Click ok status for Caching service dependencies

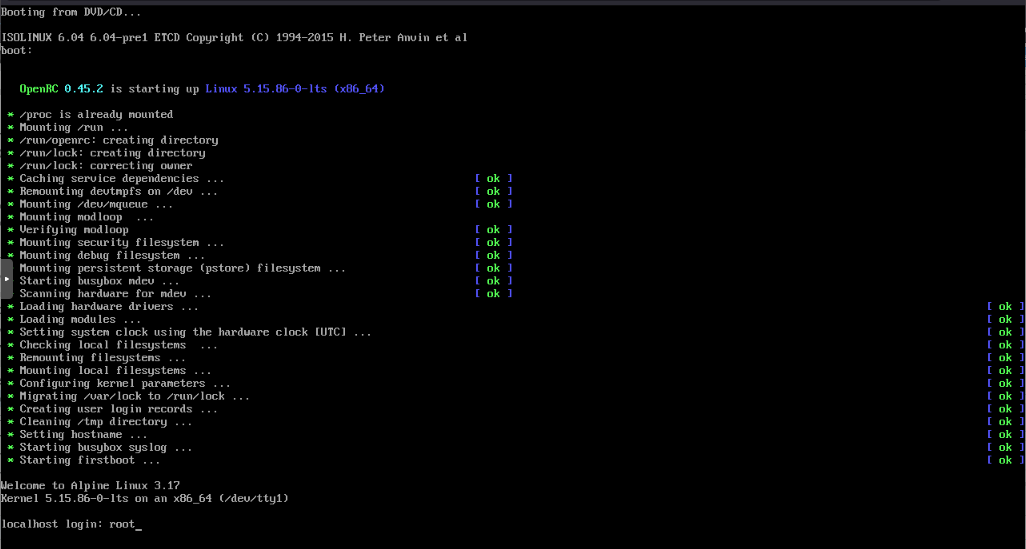[493, 178]
